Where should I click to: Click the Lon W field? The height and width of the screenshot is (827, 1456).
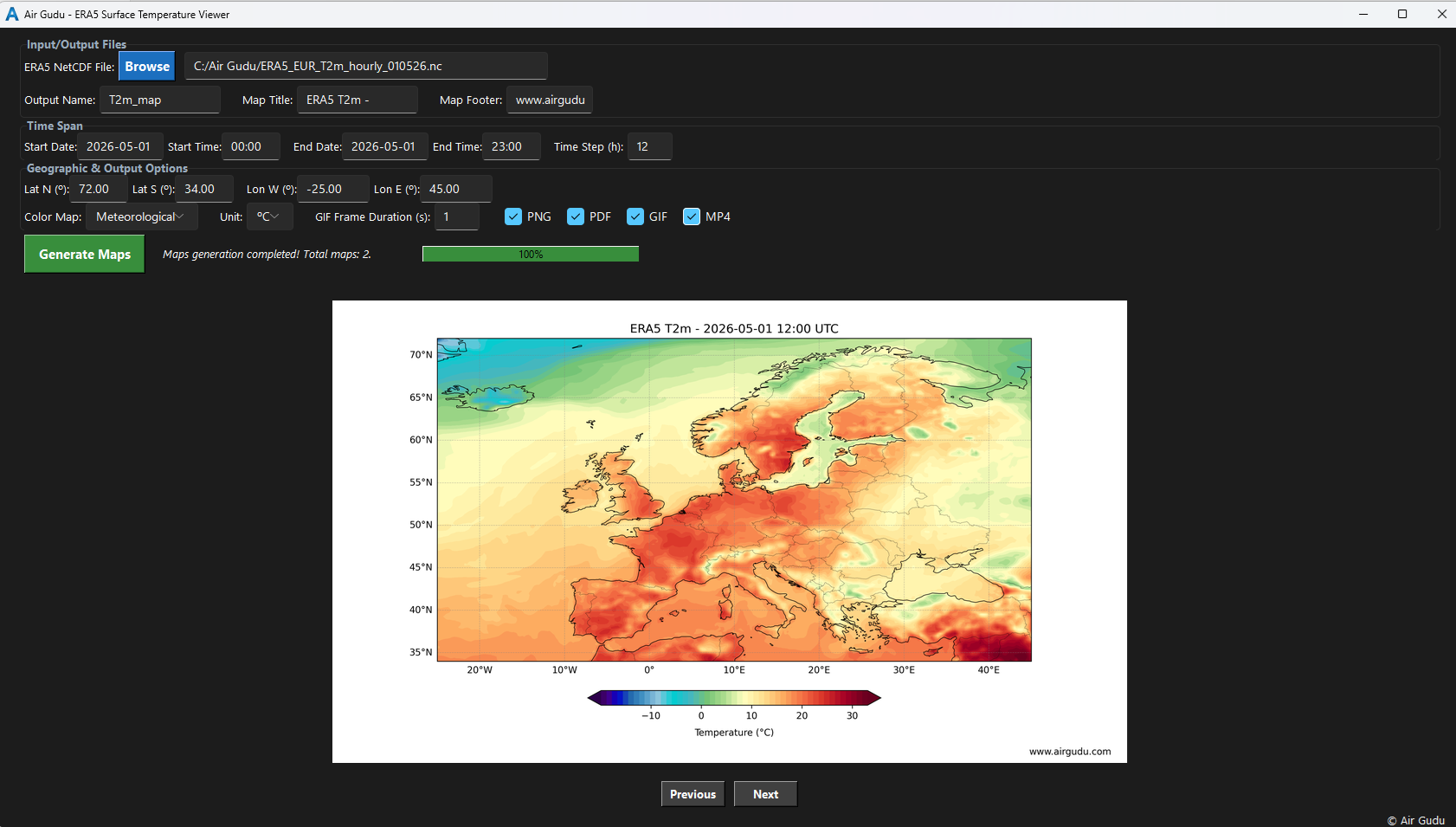pyautogui.click(x=333, y=189)
